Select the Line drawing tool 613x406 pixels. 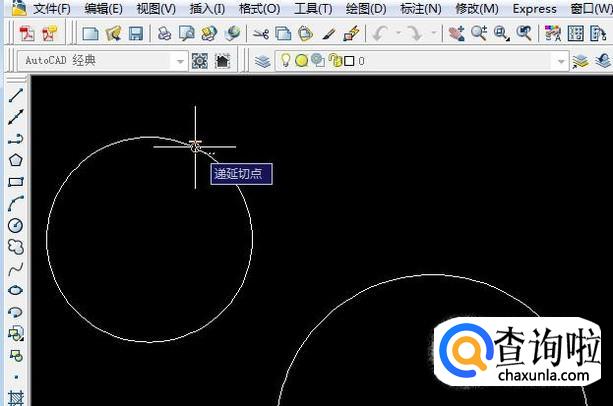pyautogui.click(x=15, y=96)
